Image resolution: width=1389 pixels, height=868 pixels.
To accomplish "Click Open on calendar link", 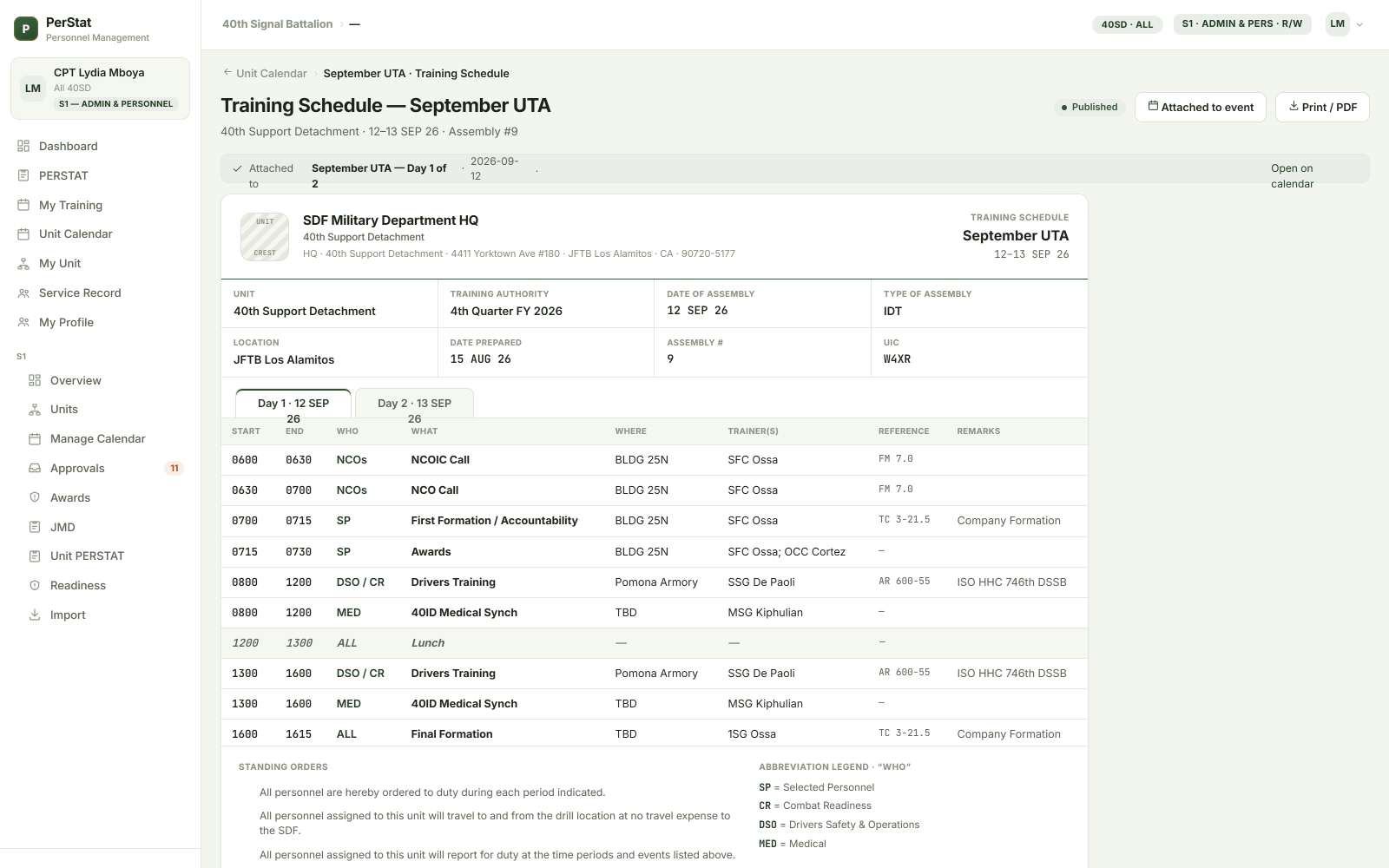I will [x=1292, y=175].
